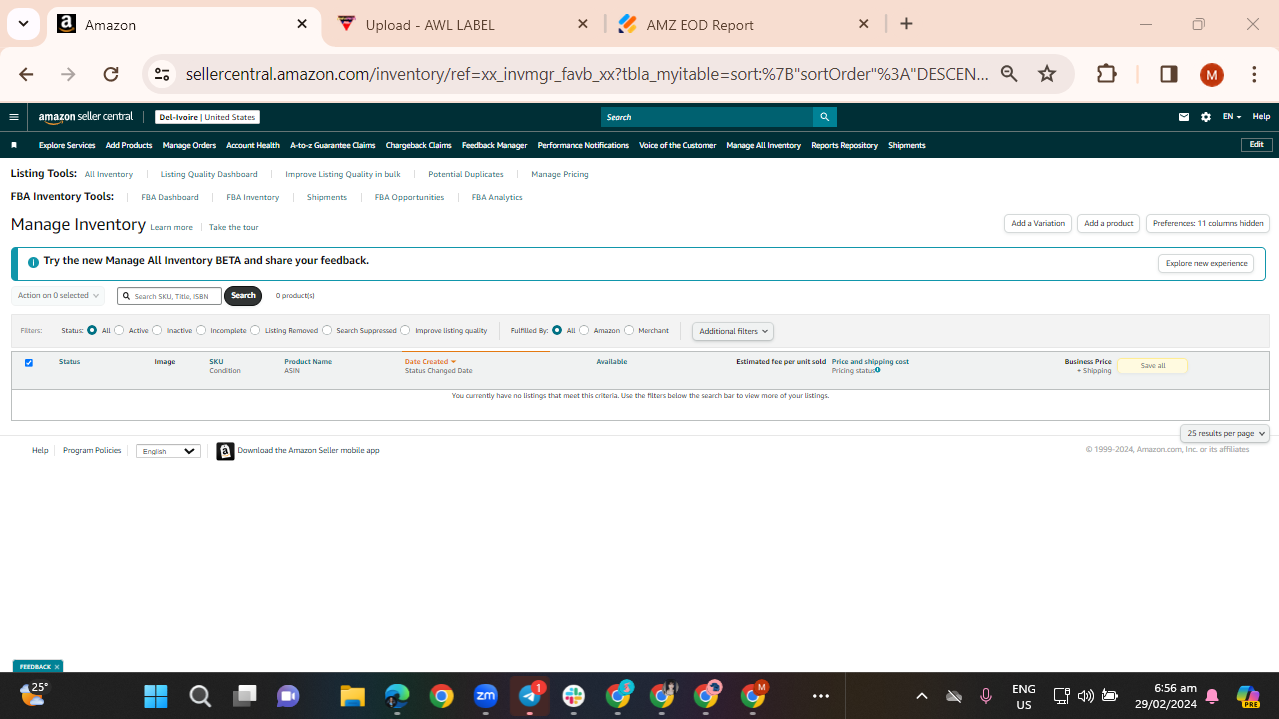Open the English language dropdown in footer

click(168, 451)
